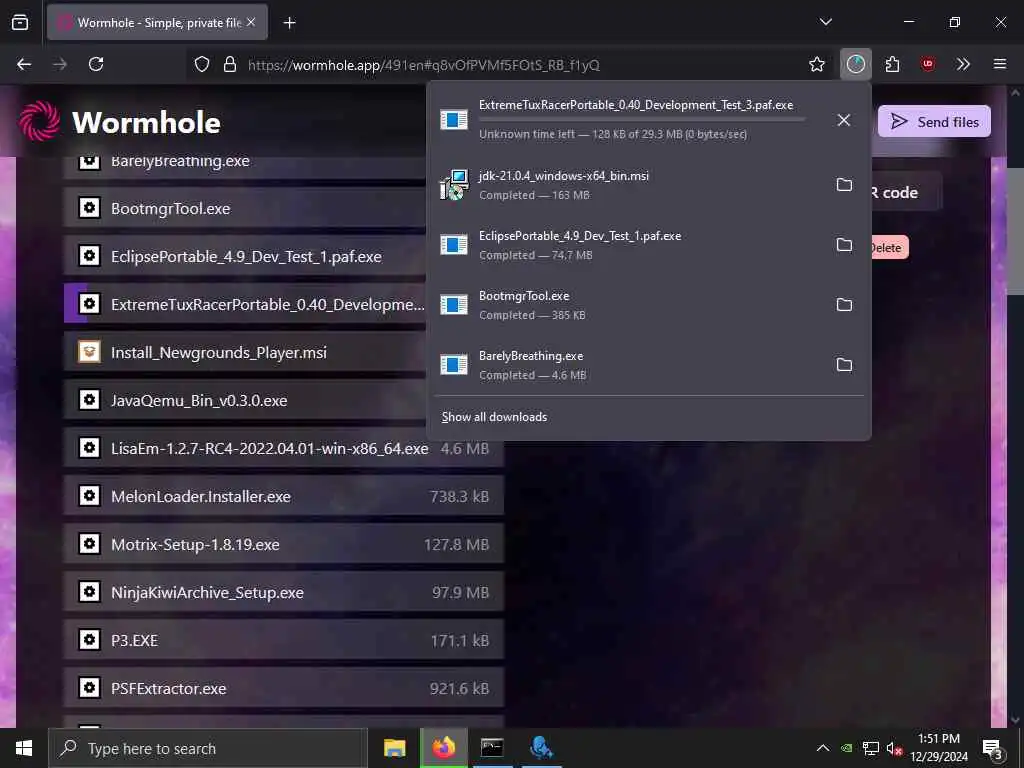Viewport: 1024px width, 768px height.
Task: Select the ExtremeTuxRacerPortable row in file list
Action: coord(245,304)
